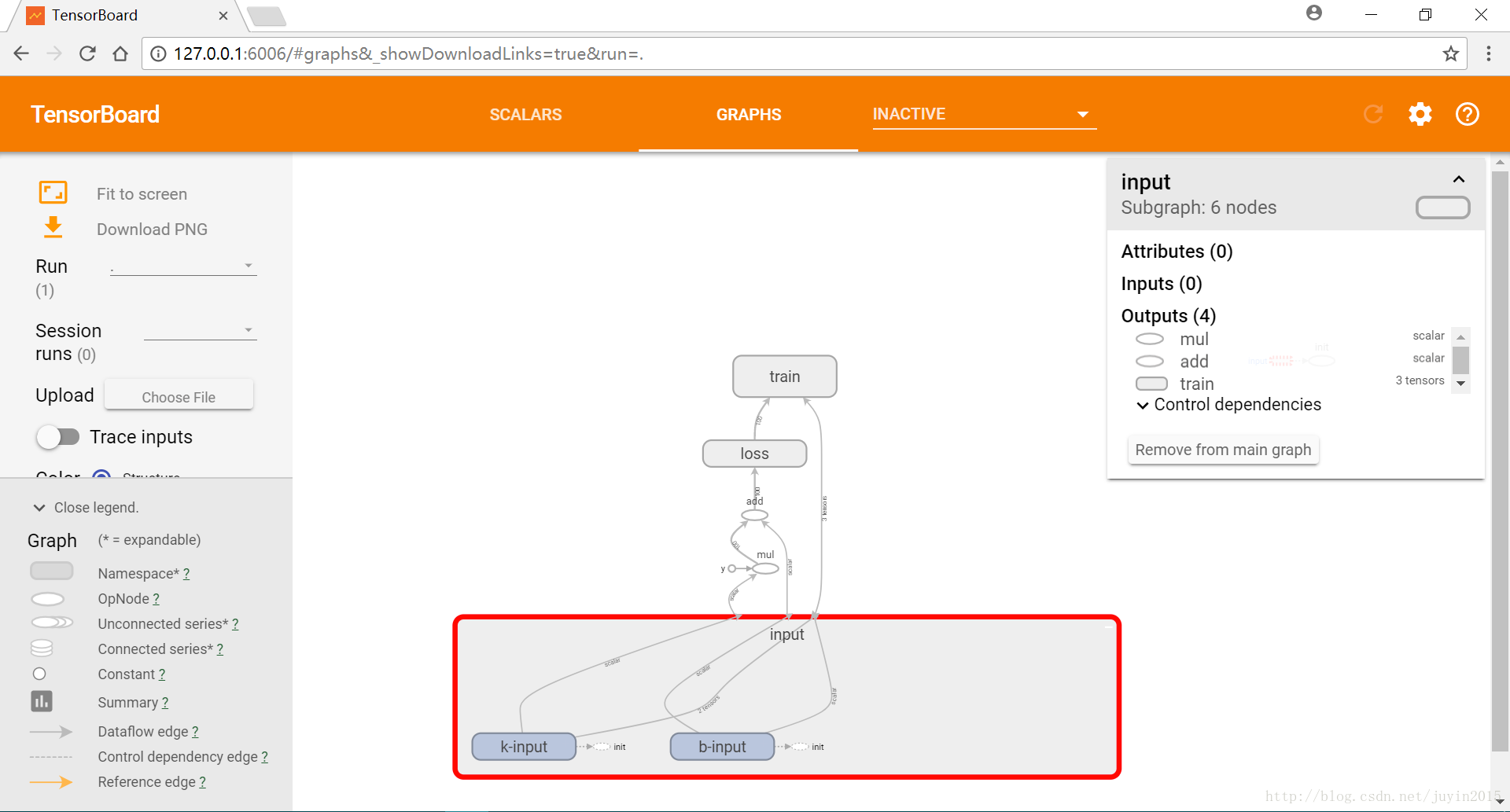Go back with browser back arrow
The image size is (1510, 812).
click(x=21, y=53)
